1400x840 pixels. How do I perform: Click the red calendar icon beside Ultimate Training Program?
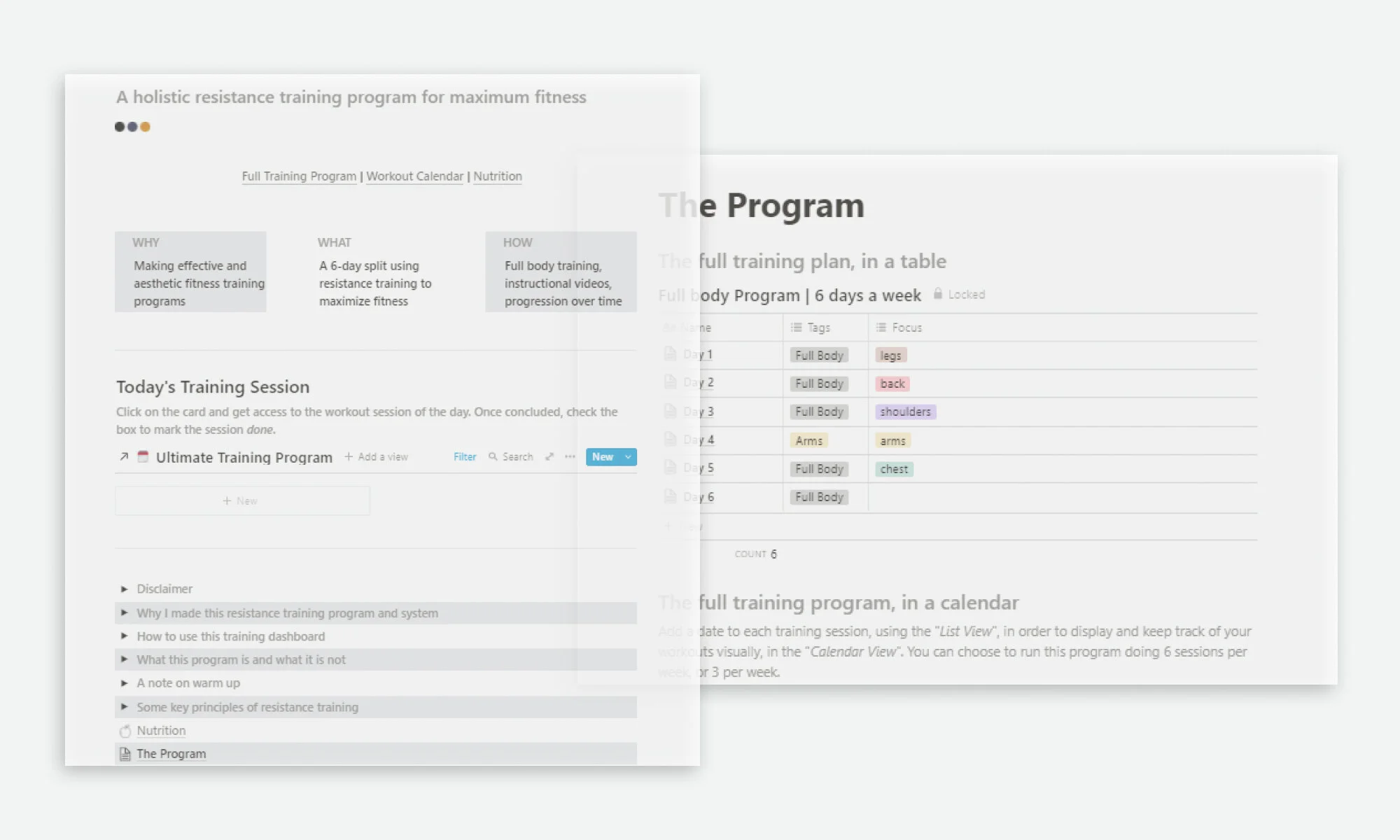[x=143, y=456]
